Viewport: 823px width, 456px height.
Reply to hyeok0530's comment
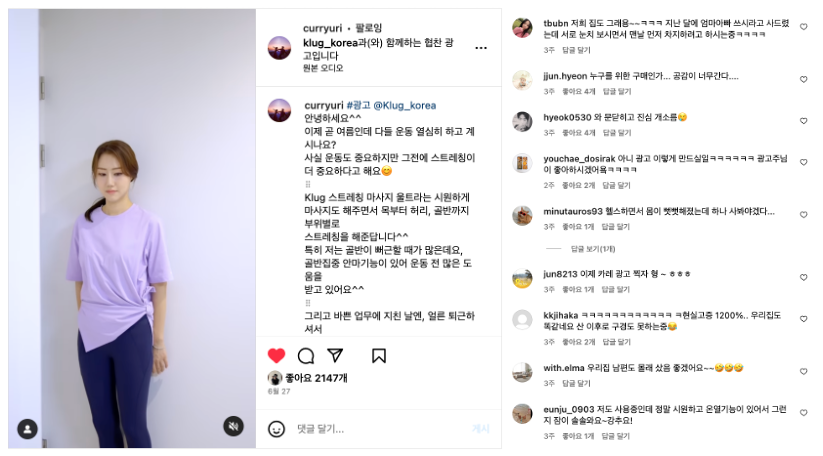[617, 133]
